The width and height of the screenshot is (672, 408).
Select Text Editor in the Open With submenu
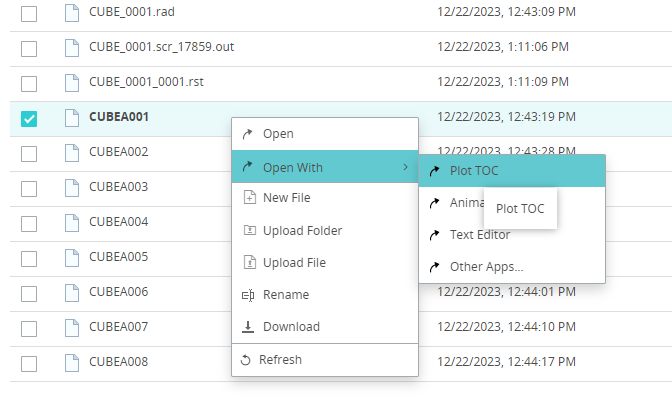tap(479, 235)
